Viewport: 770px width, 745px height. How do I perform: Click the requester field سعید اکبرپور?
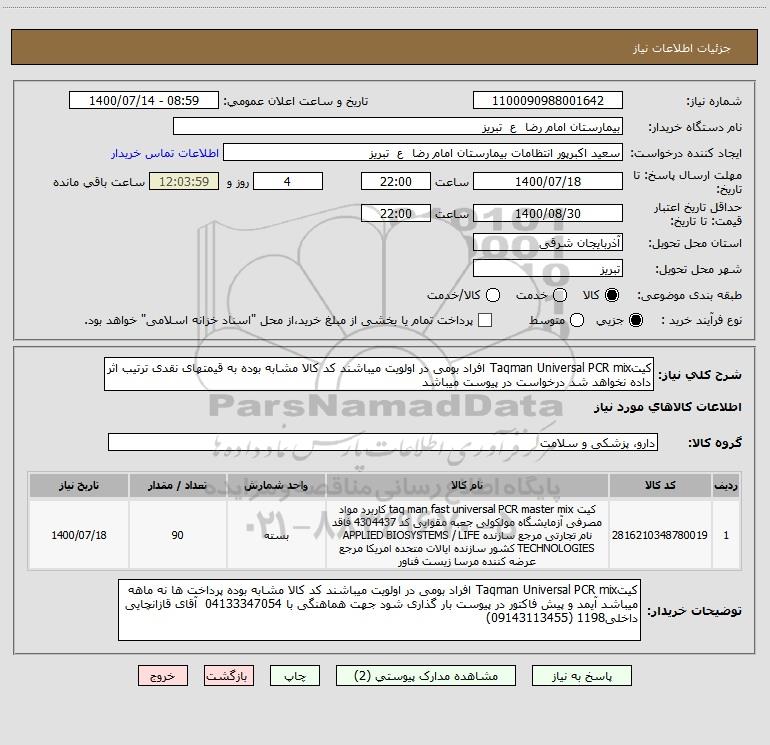click(423, 153)
